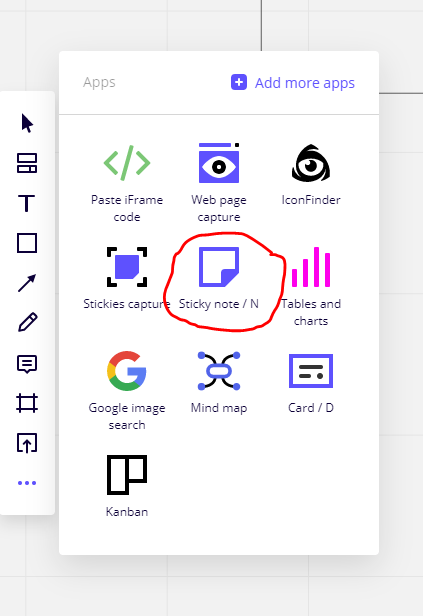This screenshot has width=423, height=616.
Task: Select the connection arrow tool
Action: (27, 283)
